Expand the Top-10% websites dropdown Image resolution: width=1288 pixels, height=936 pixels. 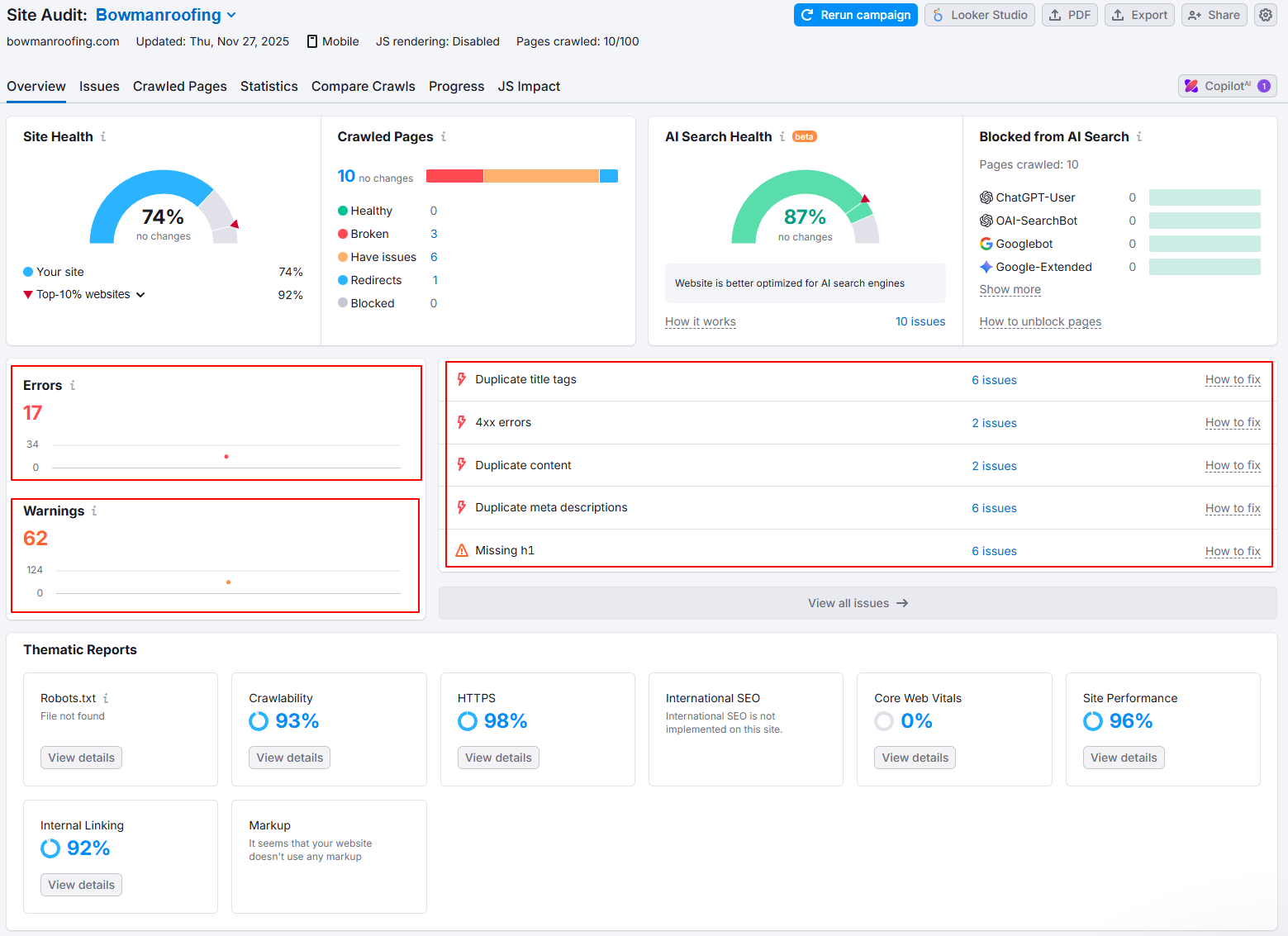point(140,295)
